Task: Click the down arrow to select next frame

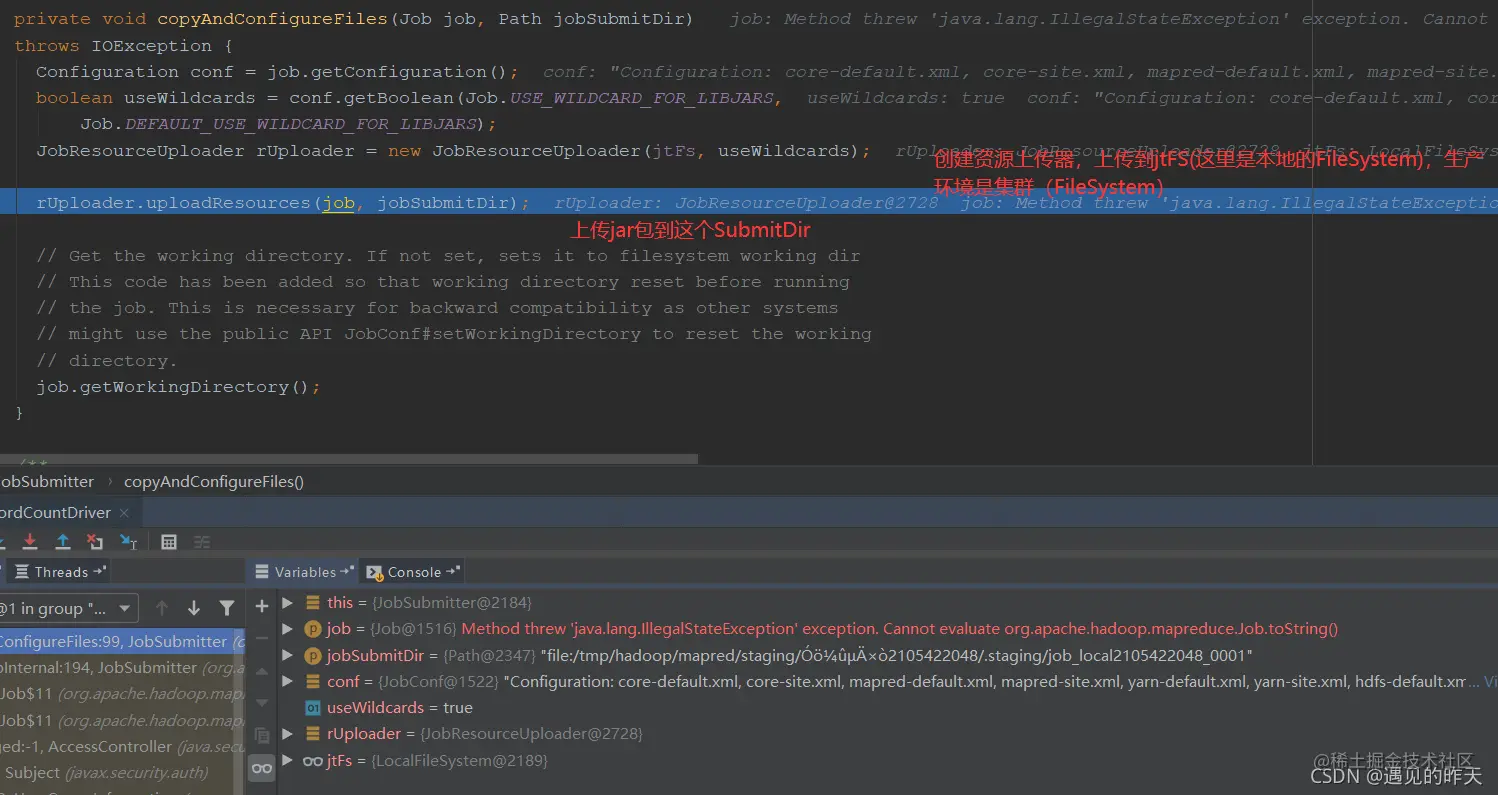Action: [194, 608]
